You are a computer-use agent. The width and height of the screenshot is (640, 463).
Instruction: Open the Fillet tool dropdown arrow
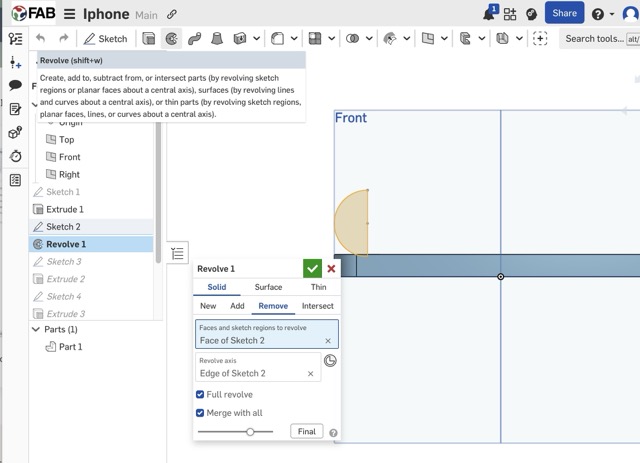tap(294, 39)
